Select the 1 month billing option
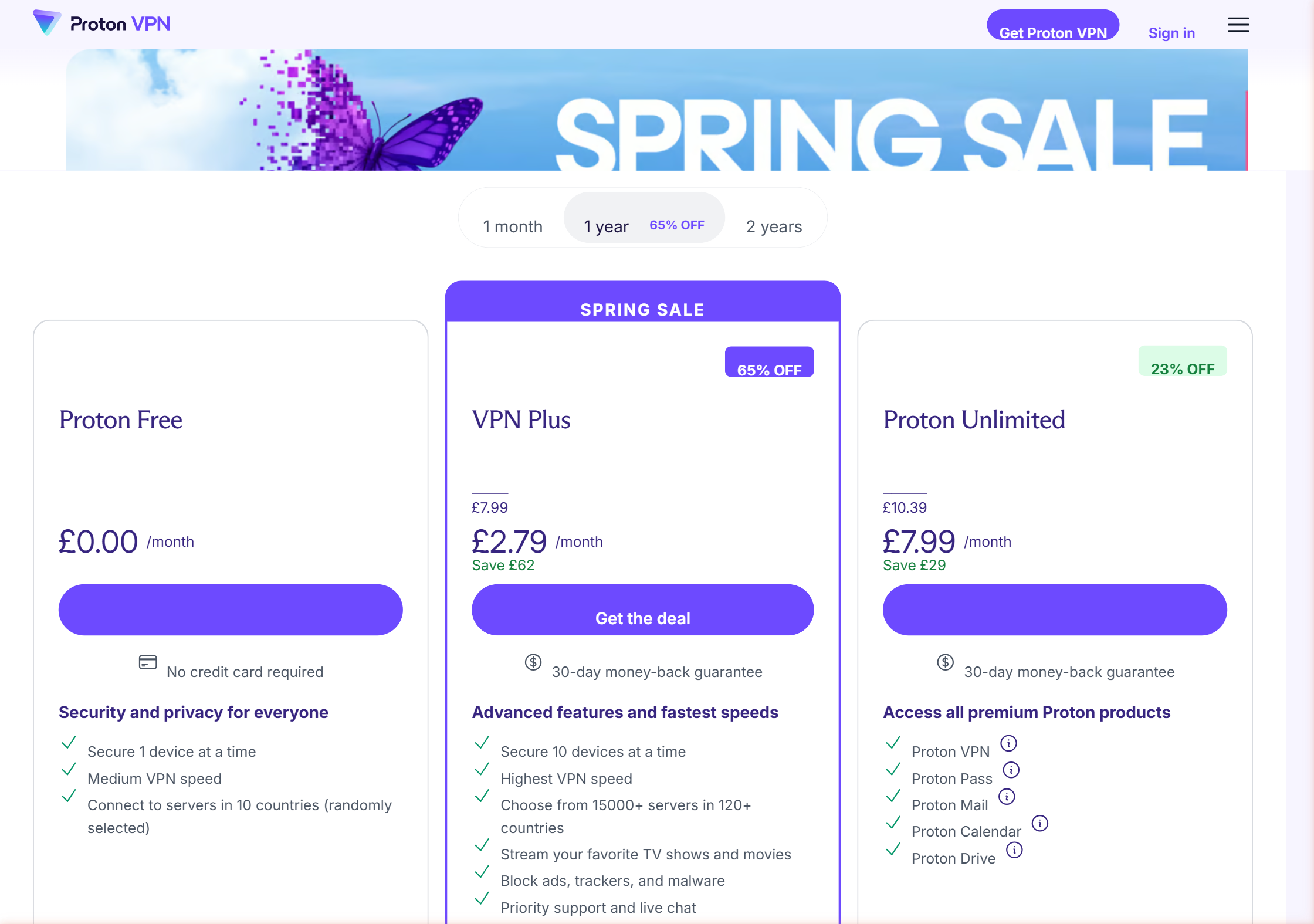Viewport: 1314px width, 924px height. click(x=513, y=226)
